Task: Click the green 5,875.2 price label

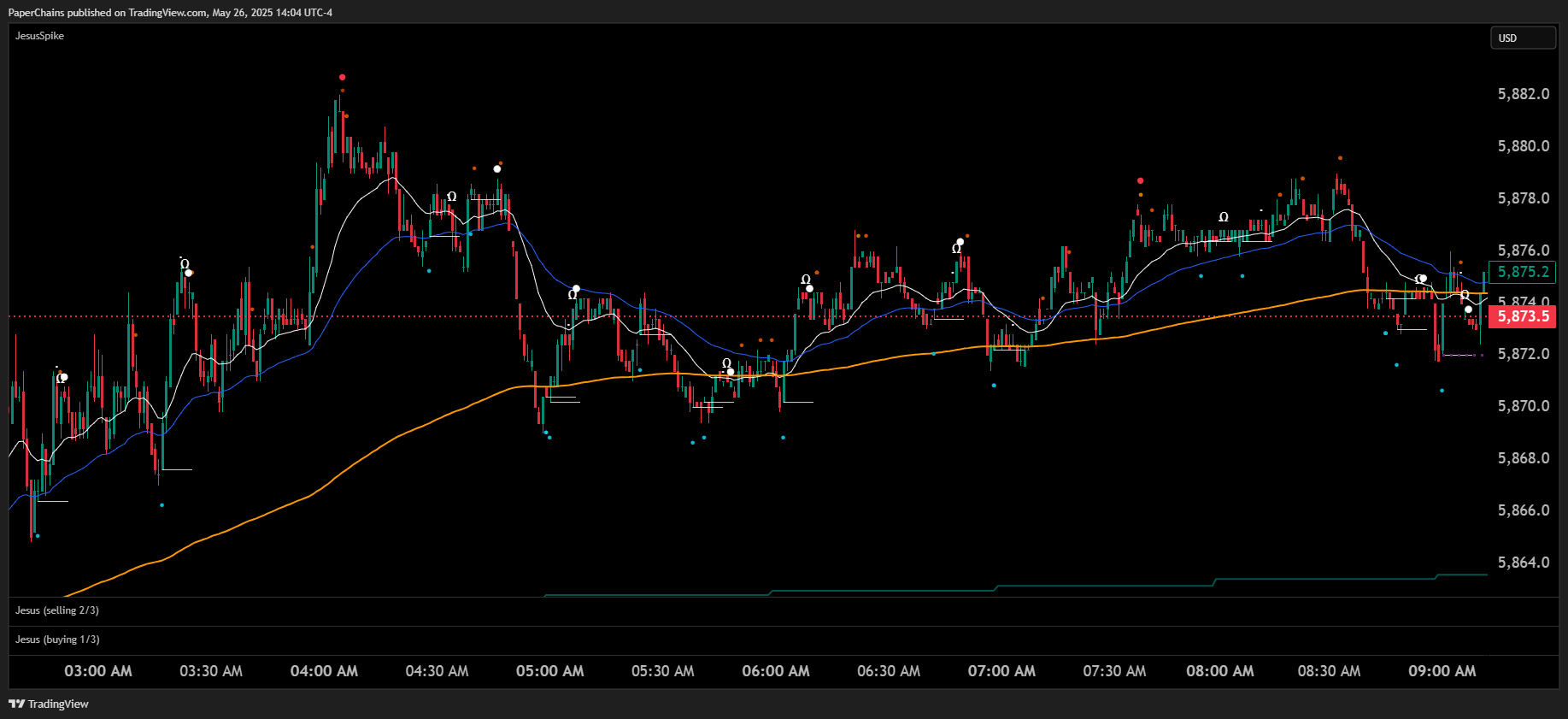Action: pyautogui.click(x=1523, y=272)
